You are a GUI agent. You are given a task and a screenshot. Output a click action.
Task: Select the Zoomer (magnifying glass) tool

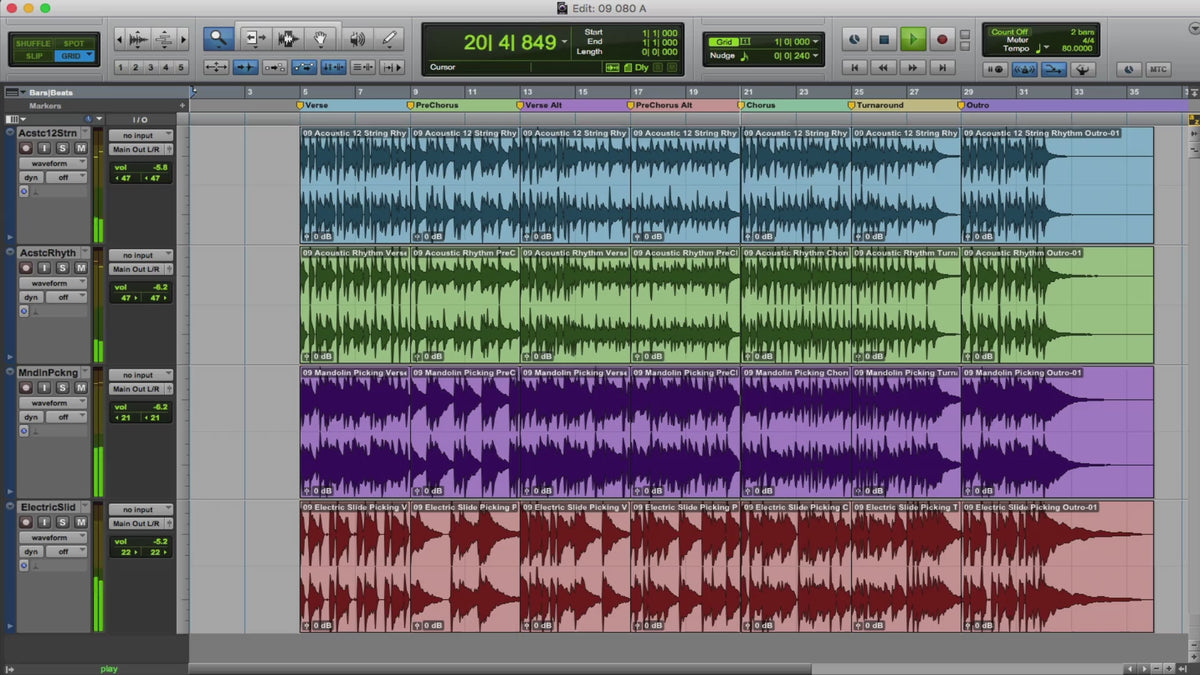click(x=219, y=39)
